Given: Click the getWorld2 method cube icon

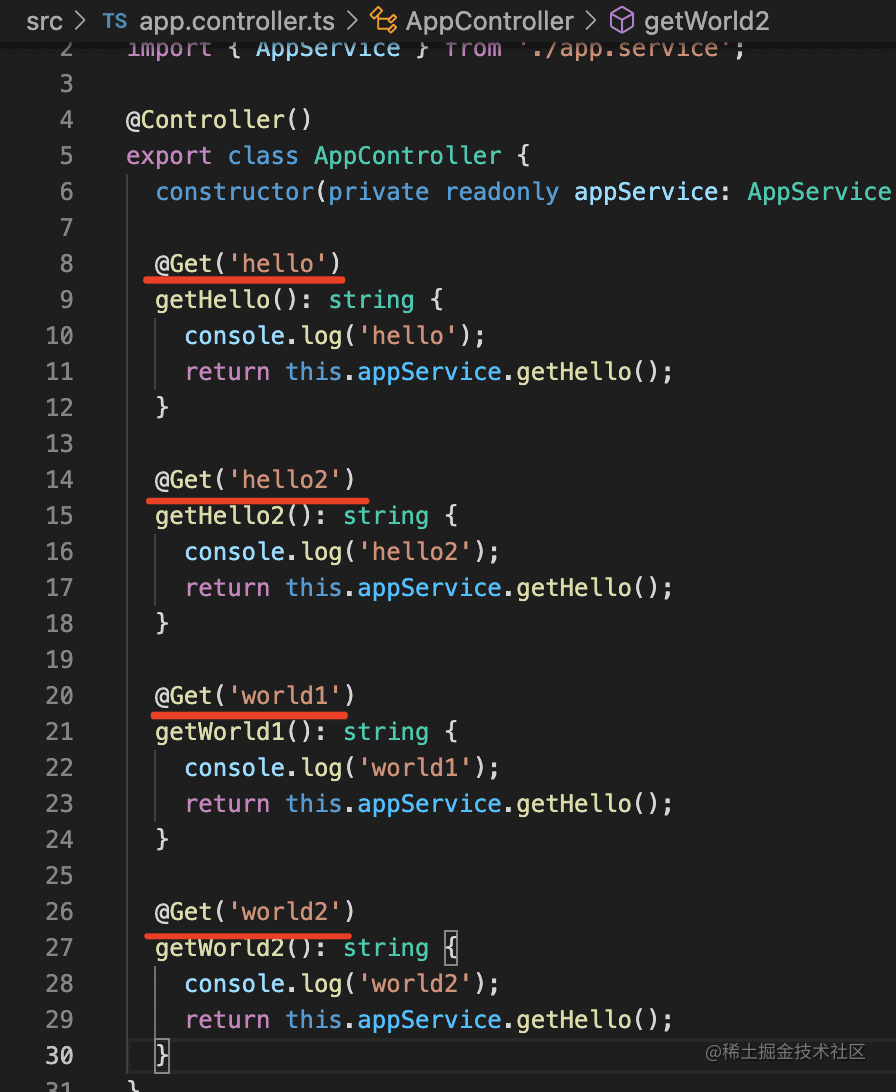Looking at the screenshot, I should point(622,21).
